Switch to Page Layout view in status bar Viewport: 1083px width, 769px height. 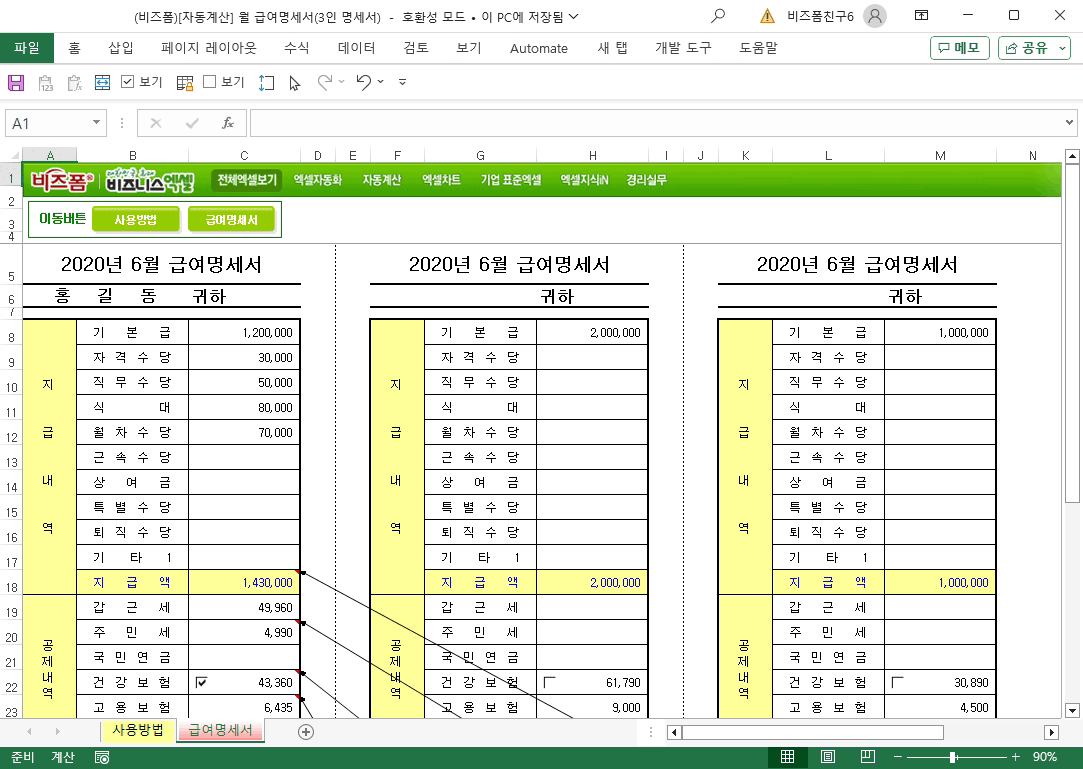coord(827,757)
